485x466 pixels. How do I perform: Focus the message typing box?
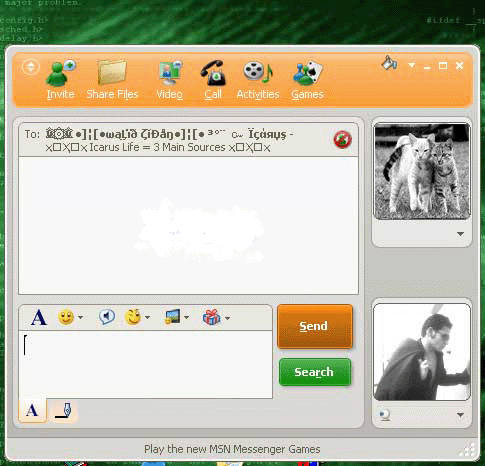coord(145,365)
